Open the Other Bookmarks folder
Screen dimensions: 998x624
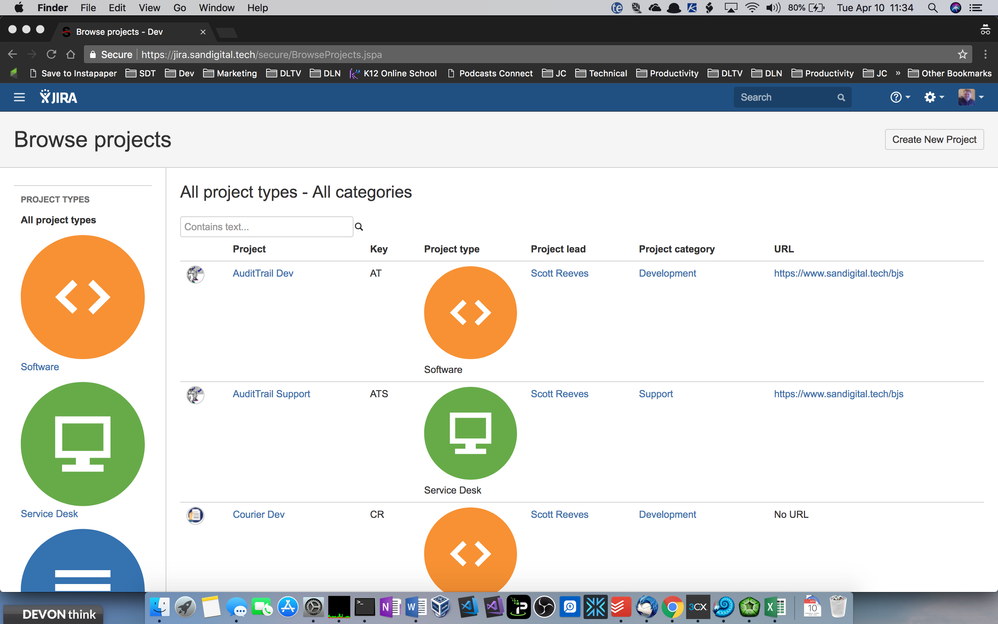[950, 73]
